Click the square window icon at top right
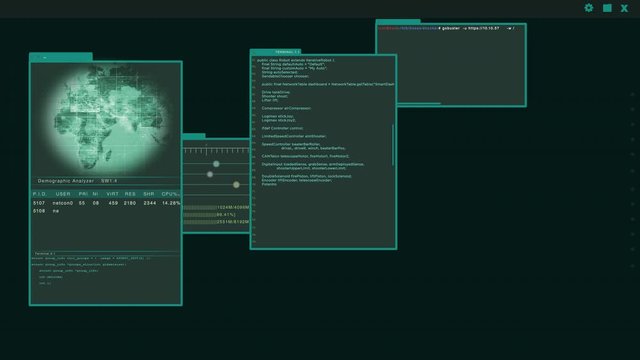The width and height of the screenshot is (640, 360). click(x=607, y=8)
